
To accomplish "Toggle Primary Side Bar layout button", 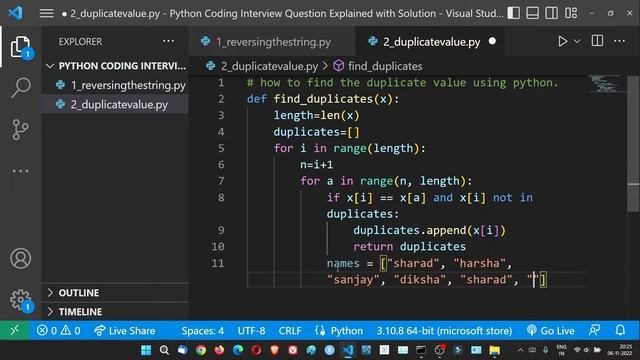I will tap(513, 13).
